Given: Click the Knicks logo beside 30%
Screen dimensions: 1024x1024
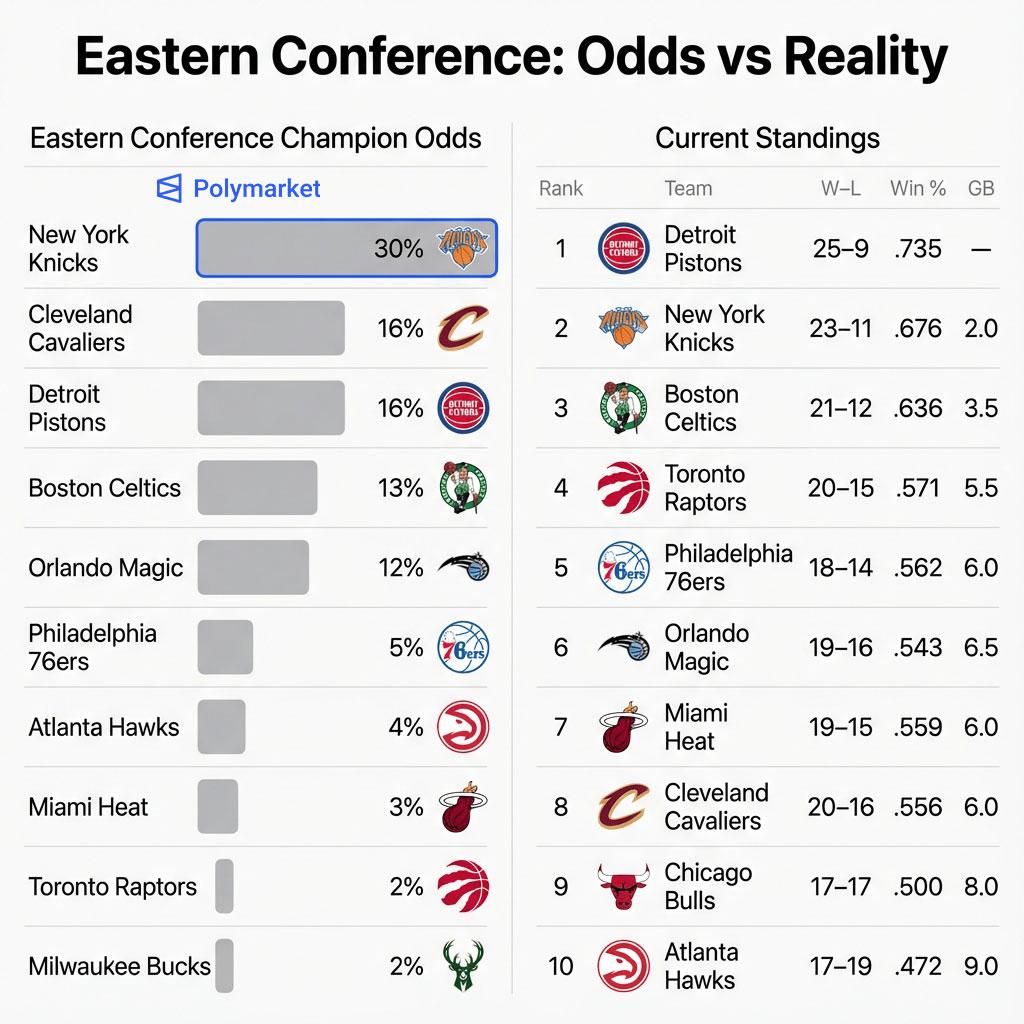Looking at the screenshot, I should 462,248.
